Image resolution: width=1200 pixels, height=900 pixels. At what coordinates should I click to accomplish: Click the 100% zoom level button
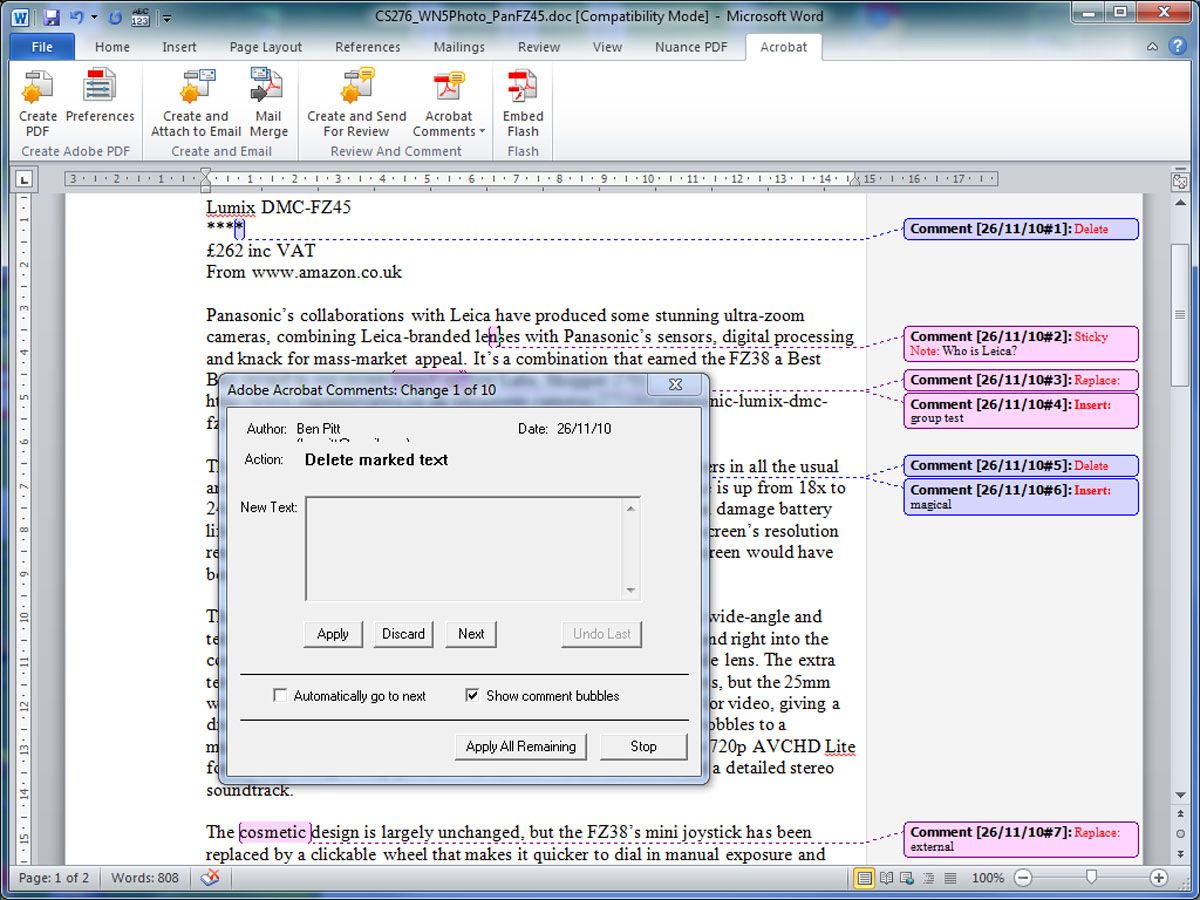[x=987, y=878]
